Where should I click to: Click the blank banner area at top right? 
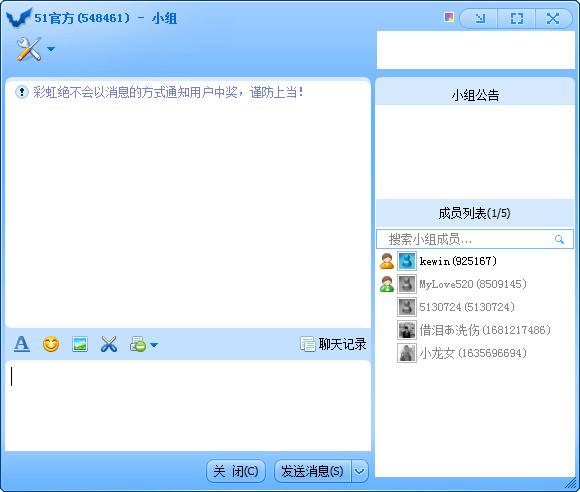[476, 50]
